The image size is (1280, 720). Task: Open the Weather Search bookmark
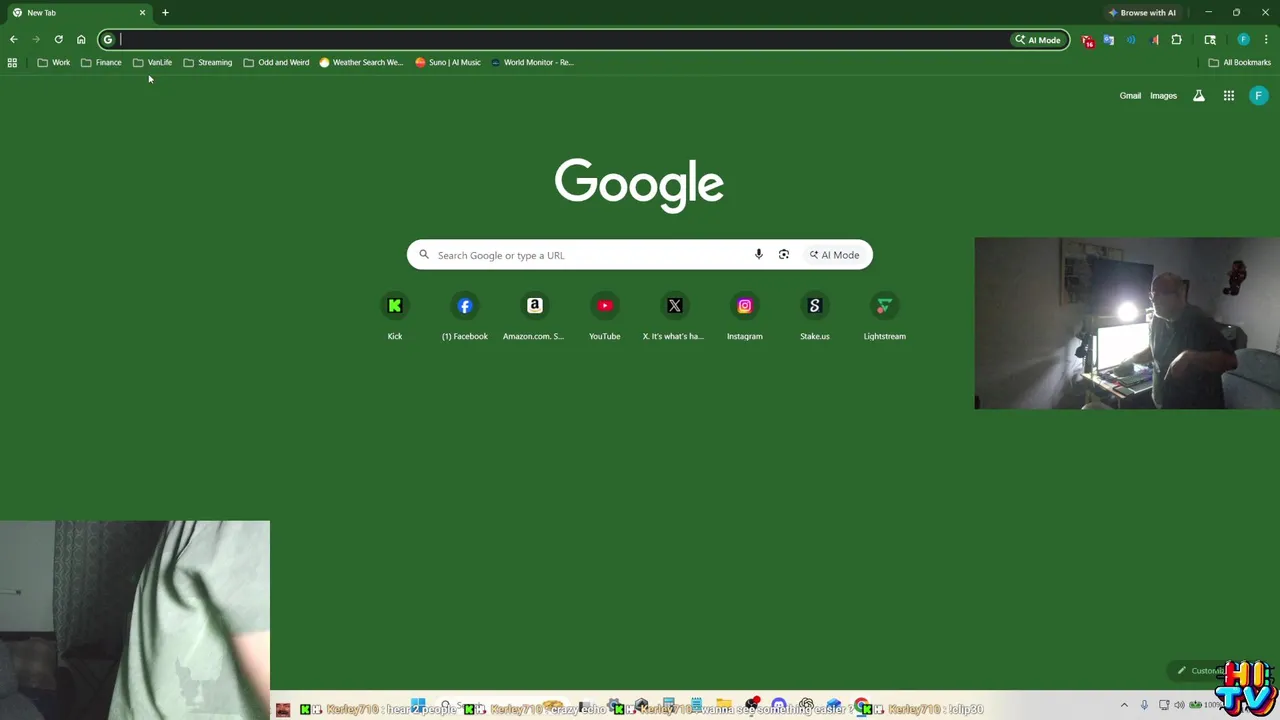coord(361,62)
